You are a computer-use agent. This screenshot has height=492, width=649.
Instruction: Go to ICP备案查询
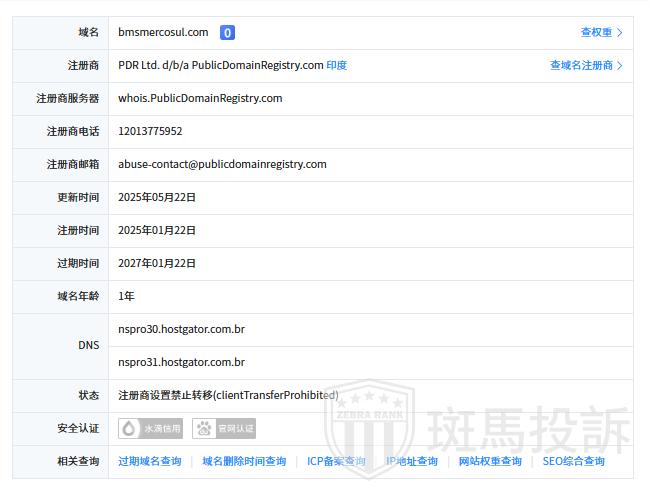point(336,461)
